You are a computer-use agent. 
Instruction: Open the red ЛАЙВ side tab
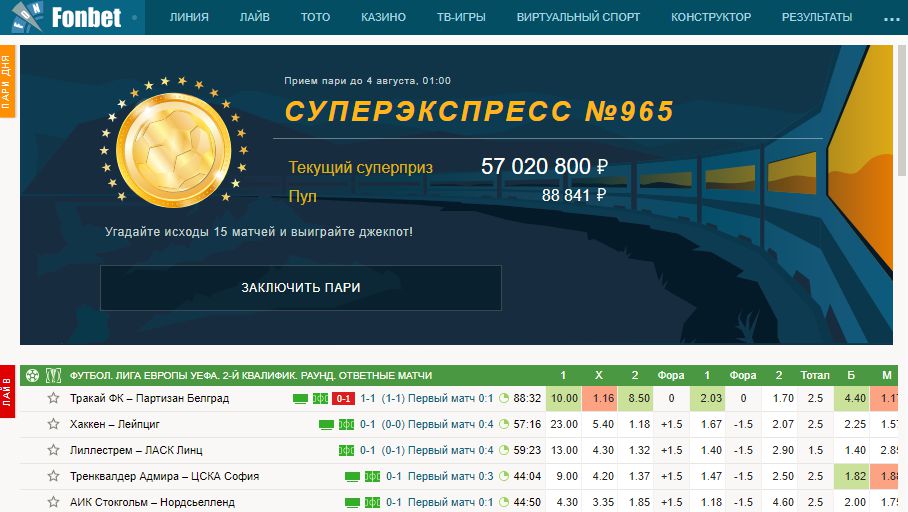tap(7, 391)
